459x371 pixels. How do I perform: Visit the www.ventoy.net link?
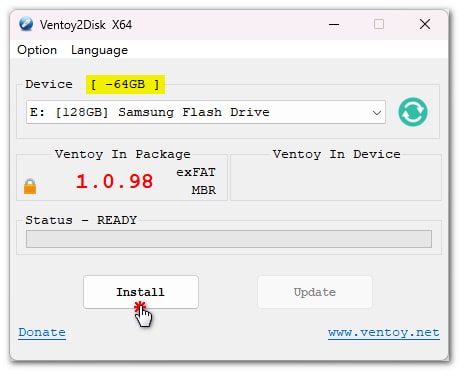coord(384,332)
